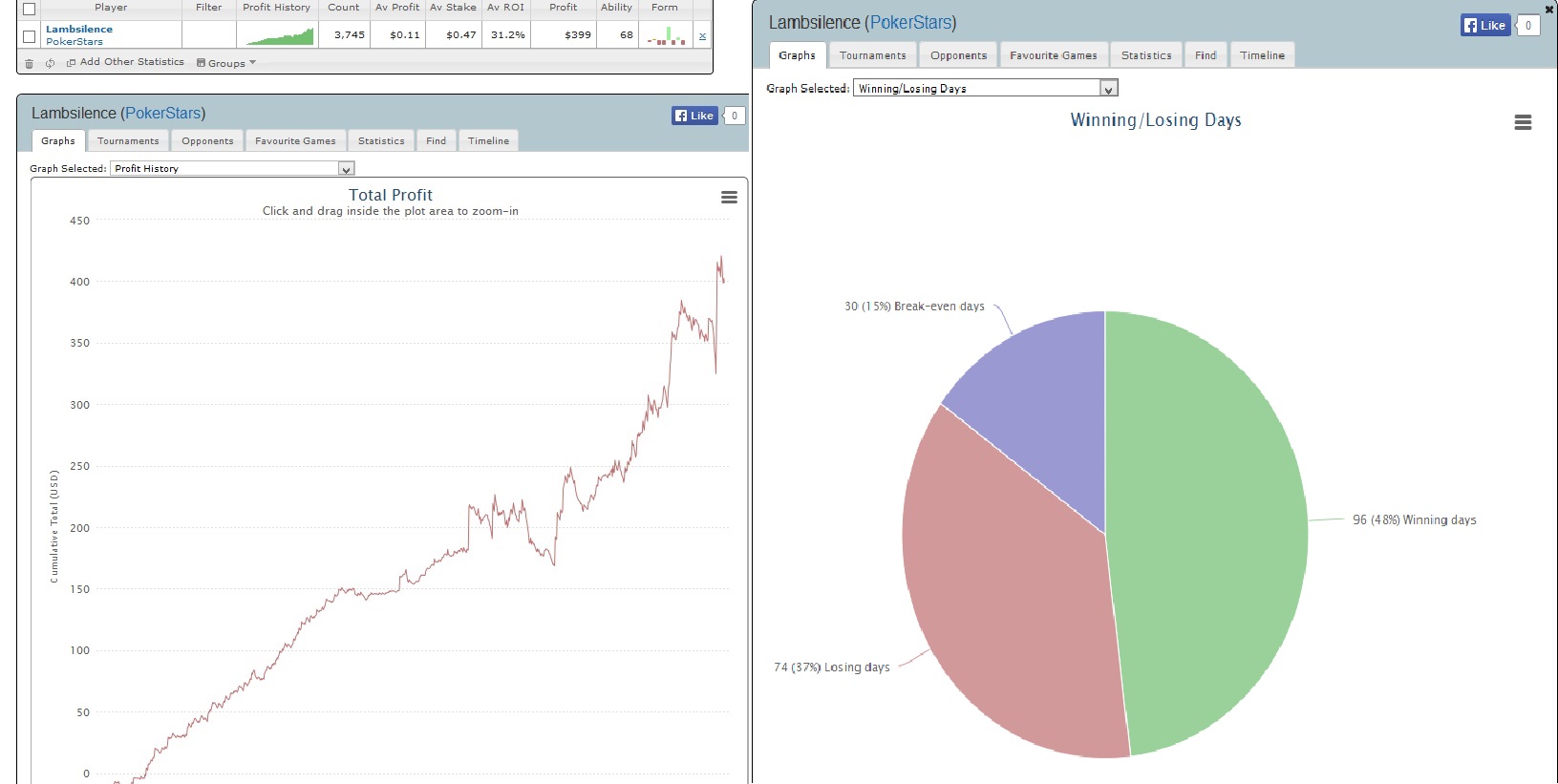
Task: Open the Statistics tab in the Profit History panel
Action: point(381,140)
